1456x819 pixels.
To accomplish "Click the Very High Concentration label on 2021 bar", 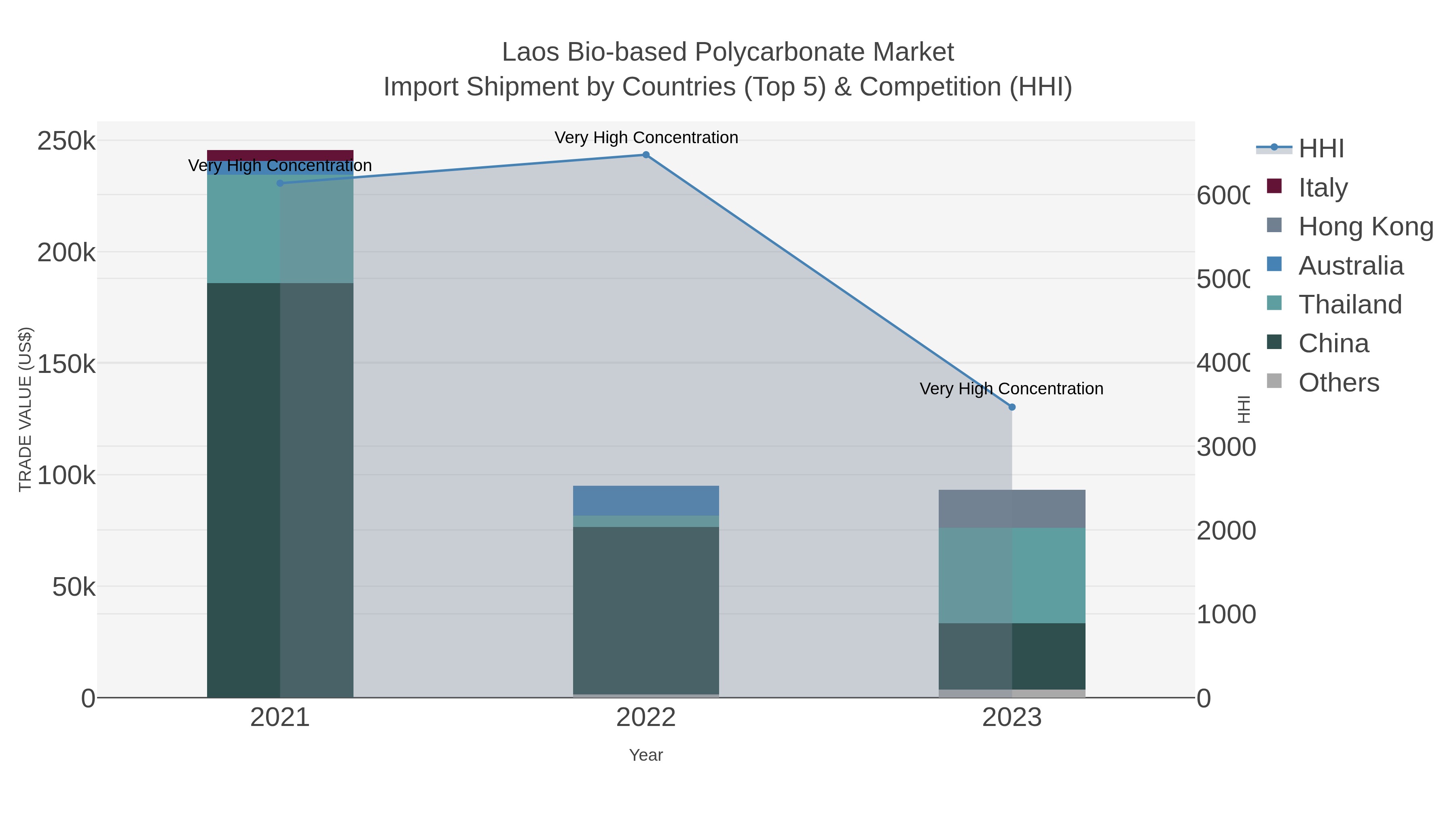I will [280, 165].
